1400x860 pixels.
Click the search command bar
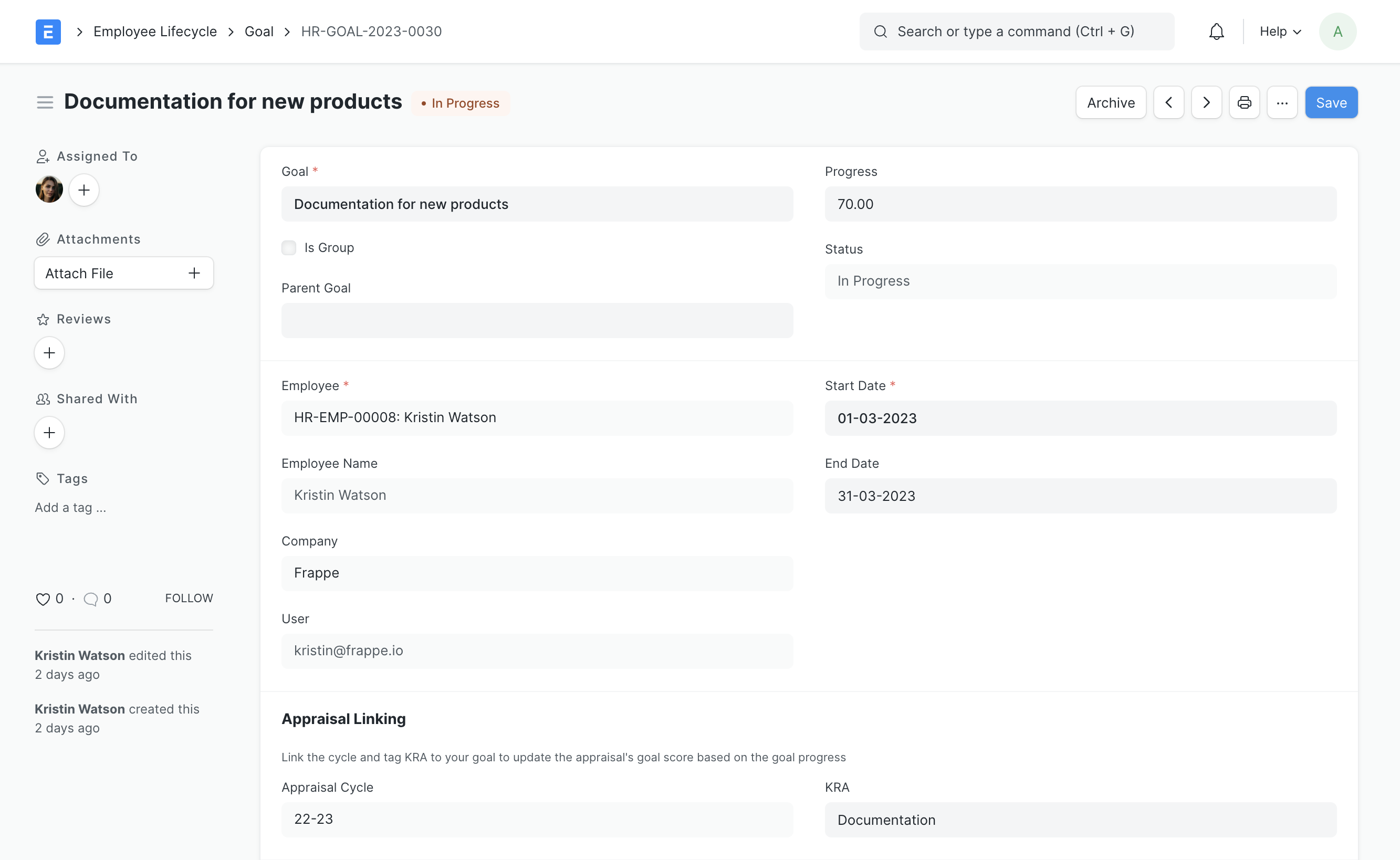coord(1016,32)
